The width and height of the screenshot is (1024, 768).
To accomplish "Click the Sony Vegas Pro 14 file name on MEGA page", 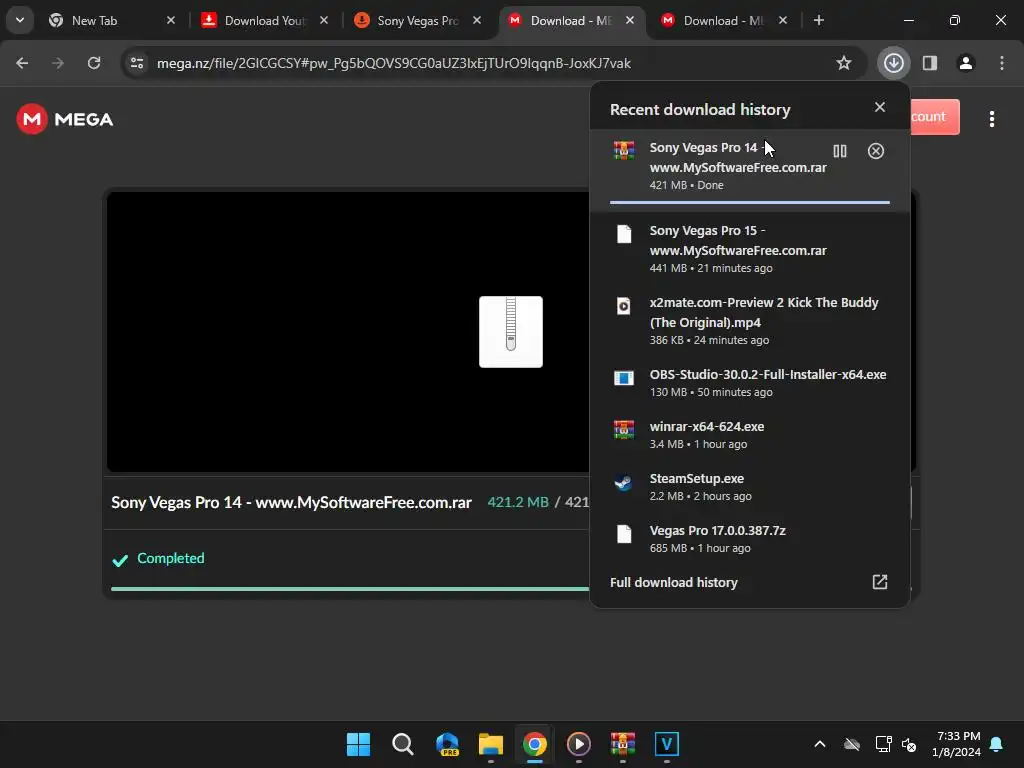I will [x=291, y=502].
